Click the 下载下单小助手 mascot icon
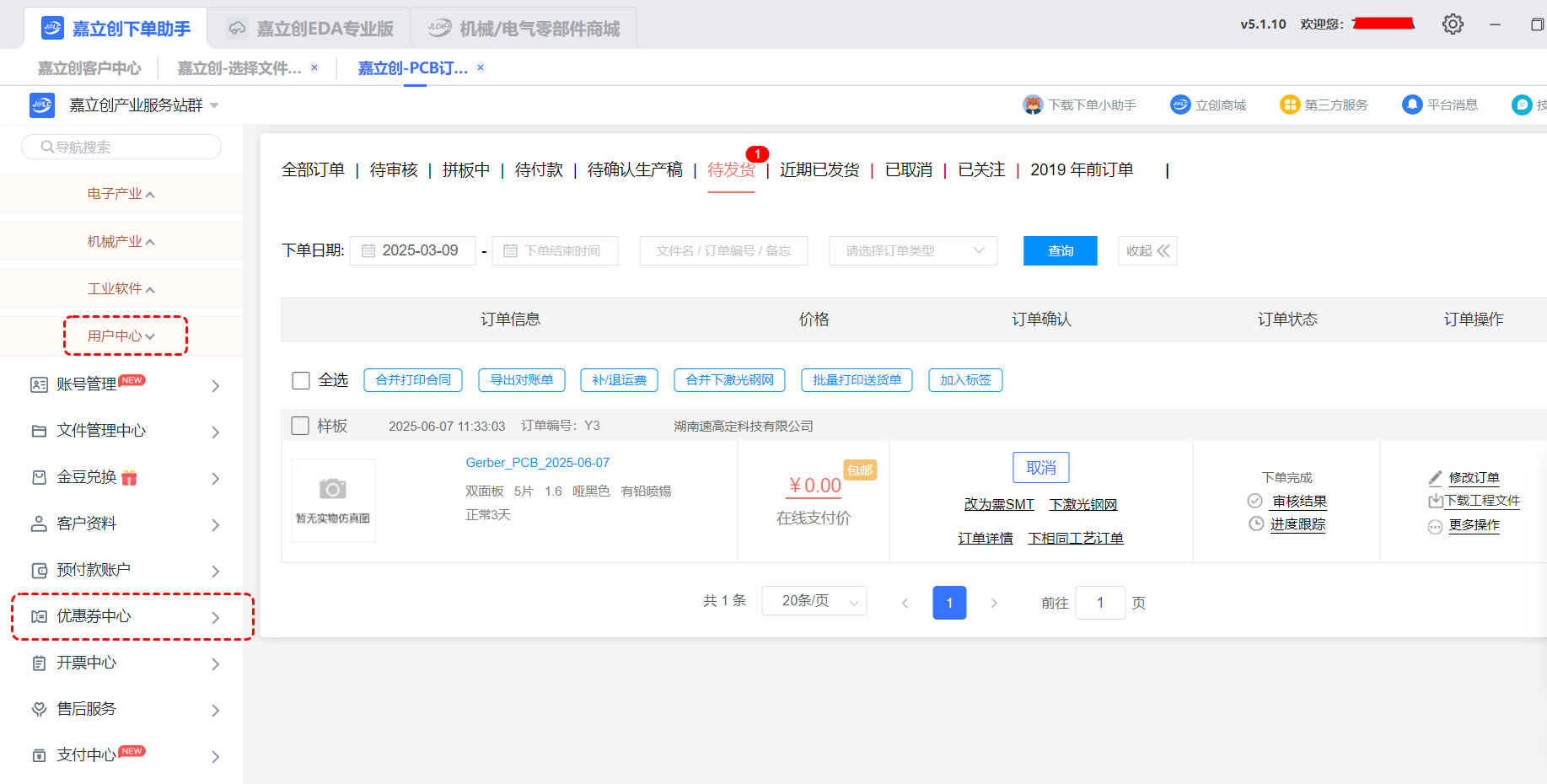 tap(1033, 105)
